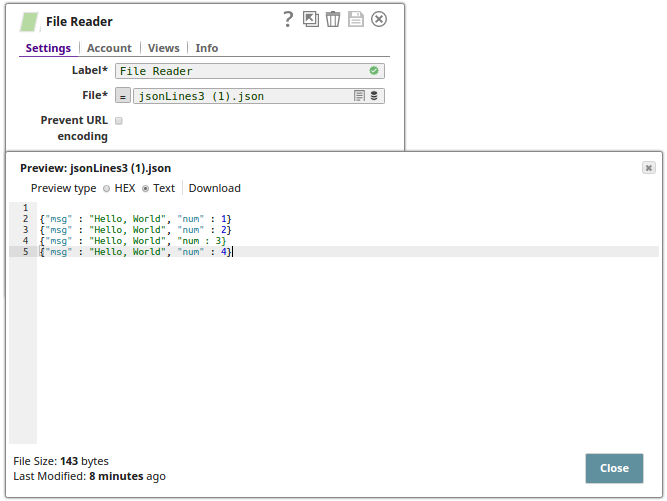Viewport: 667px width, 501px height.
Task: Switch to the Account tab
Action: coord(109,48)
